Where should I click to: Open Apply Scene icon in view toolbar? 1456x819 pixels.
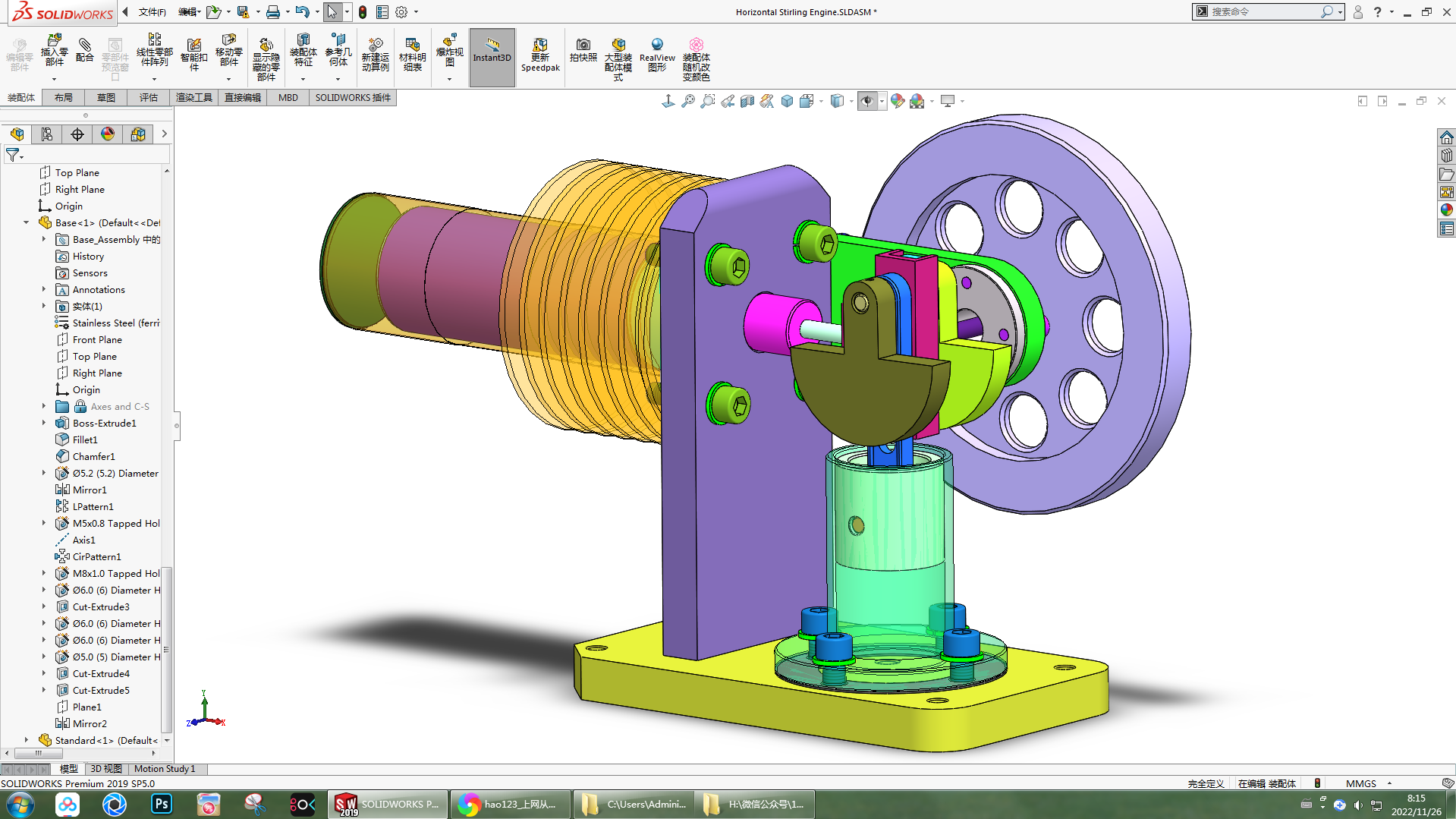point(917,101)
